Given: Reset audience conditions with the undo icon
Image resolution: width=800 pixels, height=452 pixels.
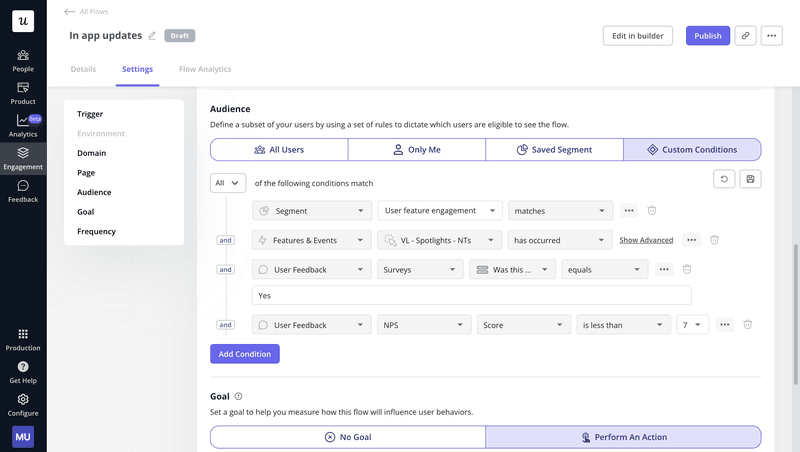Looking at the screenshot, I should [x=724, y=179].
